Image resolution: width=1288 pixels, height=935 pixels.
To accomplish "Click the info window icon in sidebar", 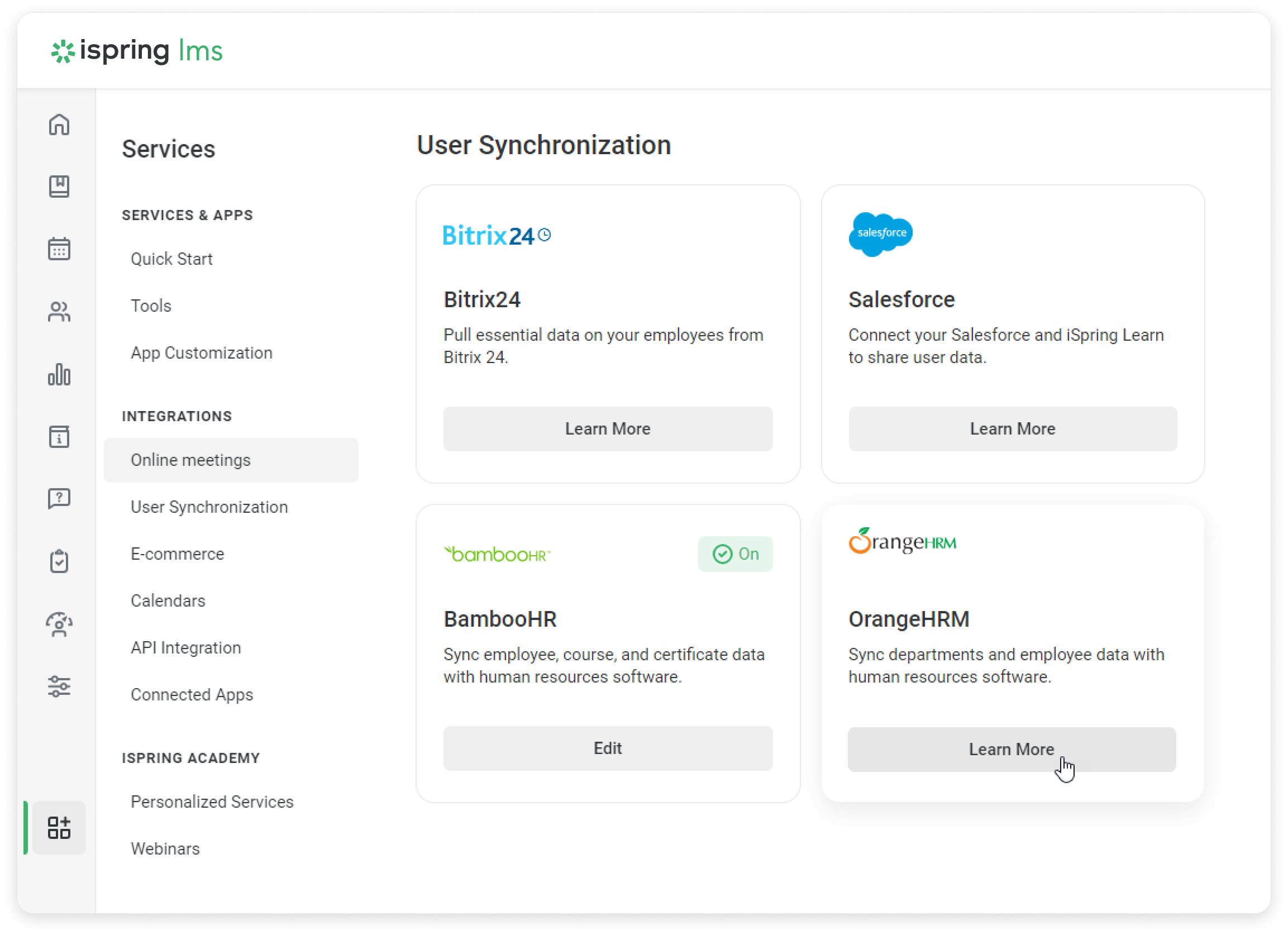I will click(59, 437).
